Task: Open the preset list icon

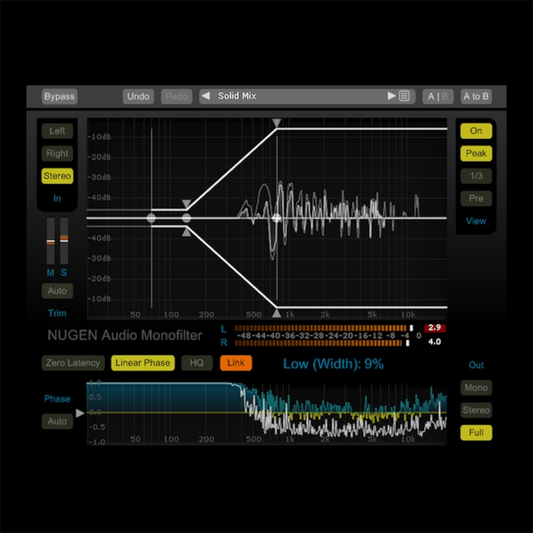Action: coord(404,96)
